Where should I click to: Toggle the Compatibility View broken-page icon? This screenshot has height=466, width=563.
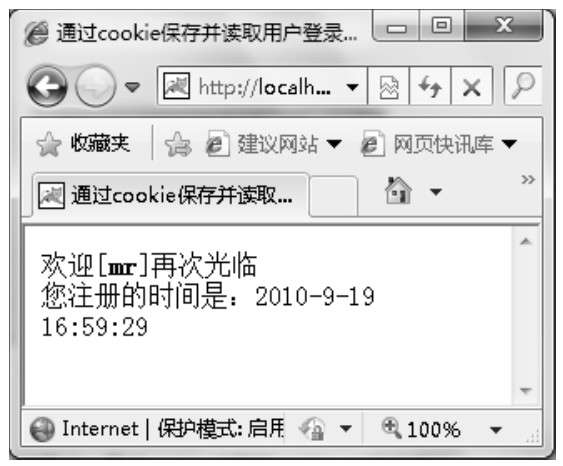tap(388, 87)
